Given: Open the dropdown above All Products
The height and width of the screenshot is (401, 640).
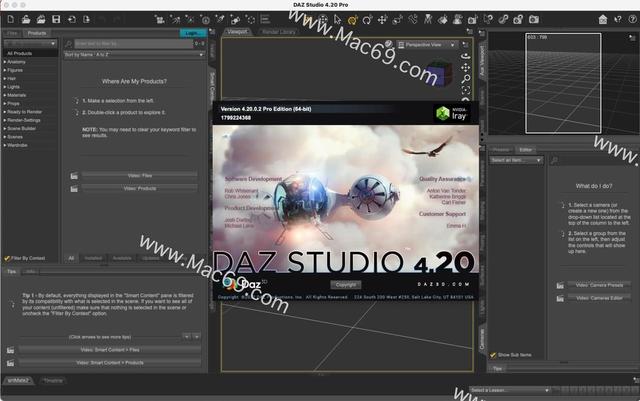Looking at the screenshot, I should point(30,43).
